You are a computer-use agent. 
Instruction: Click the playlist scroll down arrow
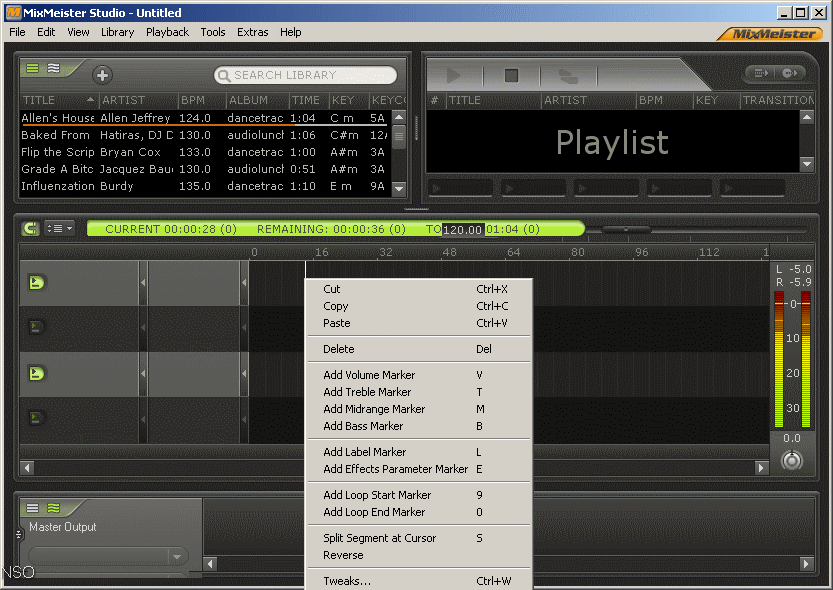coord(807,164)
